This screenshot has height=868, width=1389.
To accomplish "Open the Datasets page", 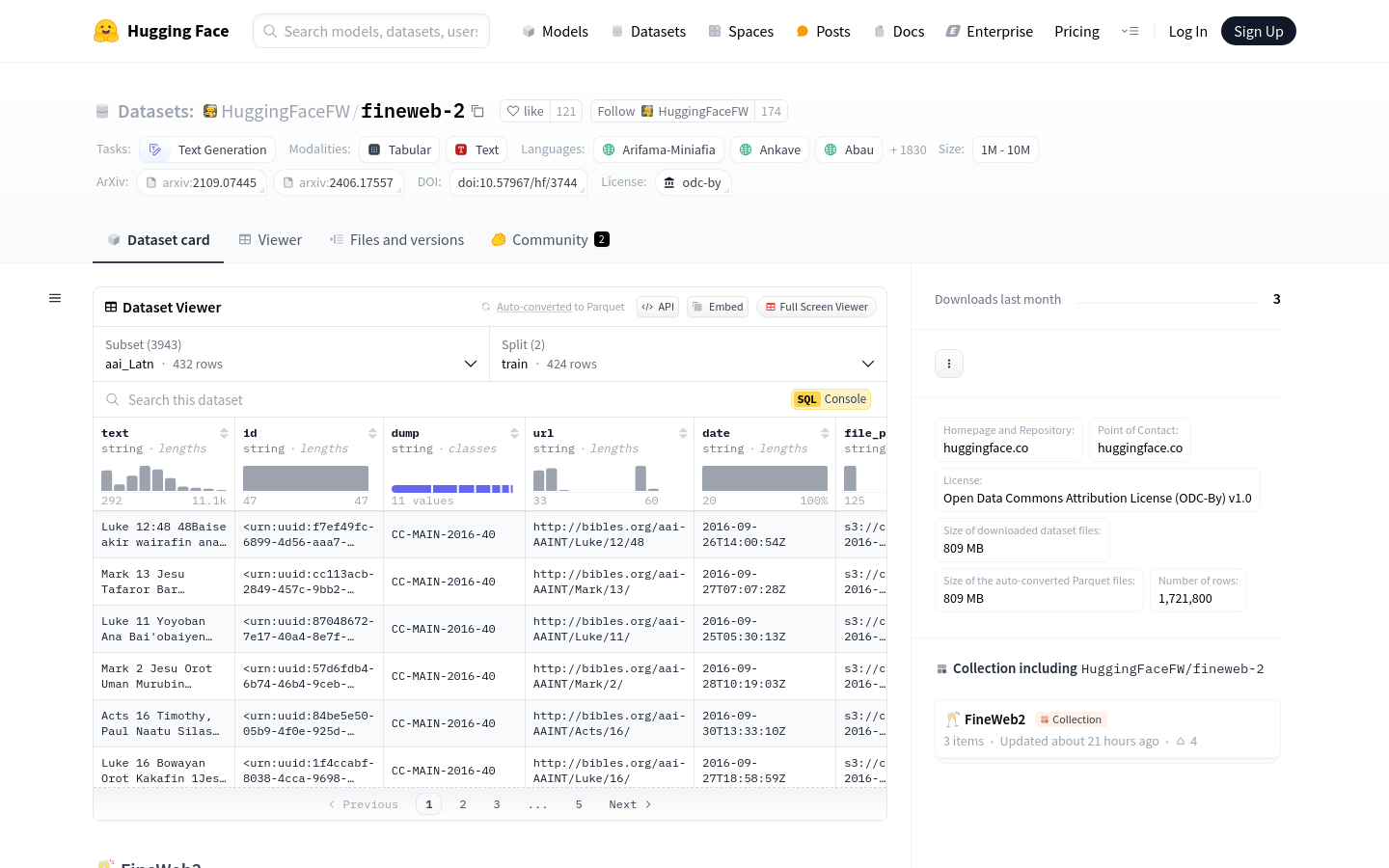I will (648, 31).
